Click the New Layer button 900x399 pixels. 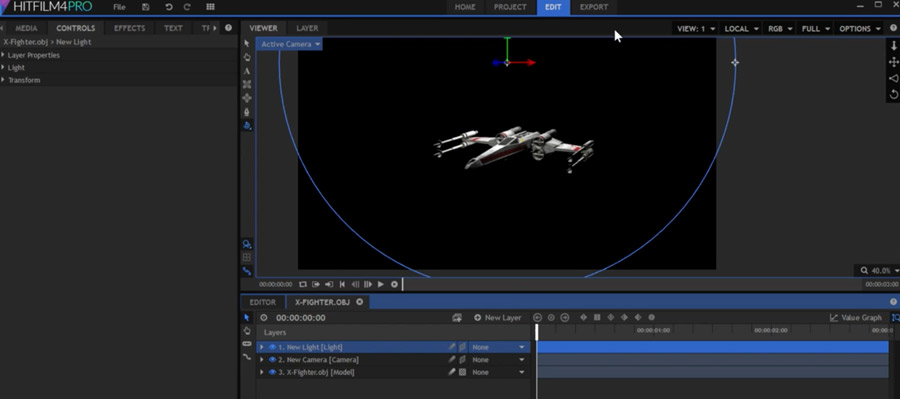pos(498,317)
